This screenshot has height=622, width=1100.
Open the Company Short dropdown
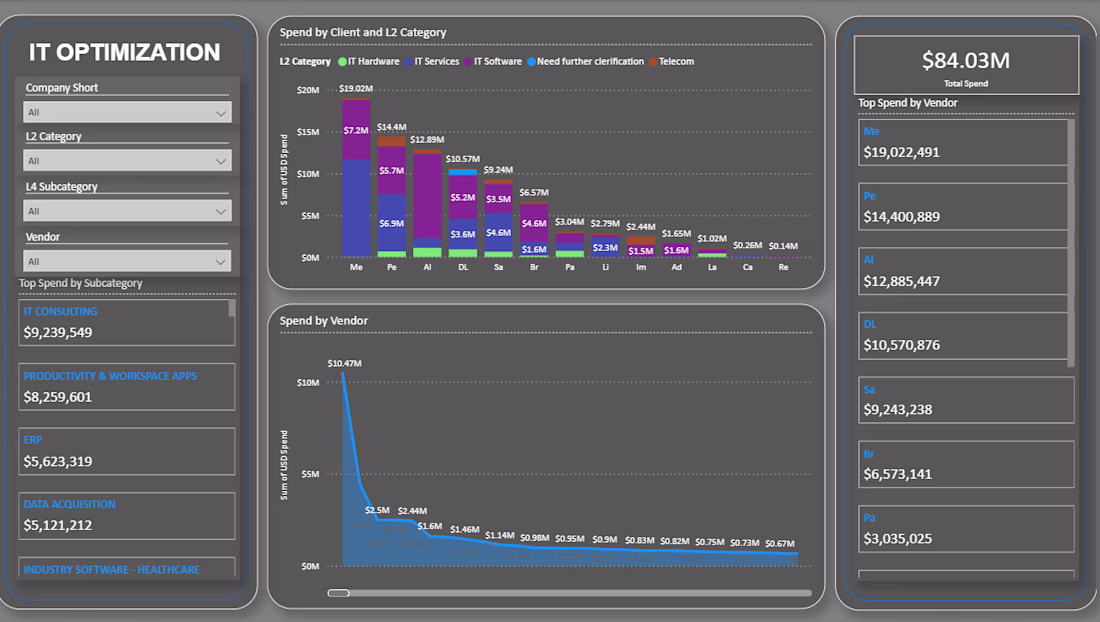pyautogui.click(x=127, y=112)
